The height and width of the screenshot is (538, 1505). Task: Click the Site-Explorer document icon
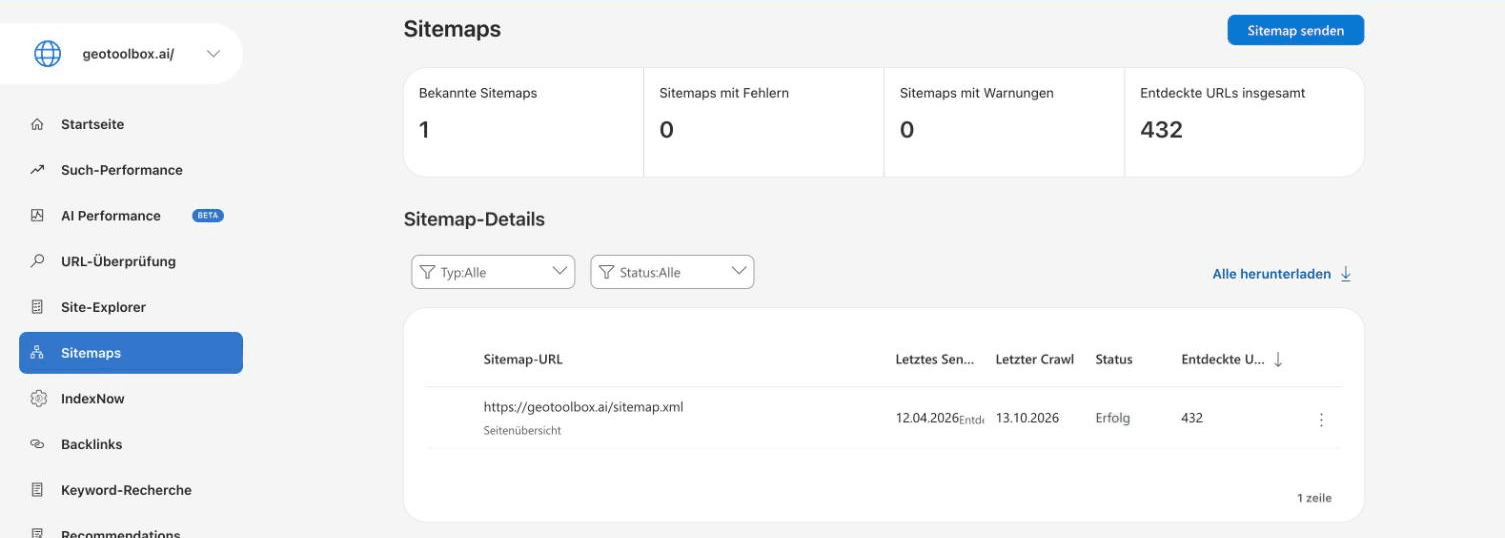point(38,307)
